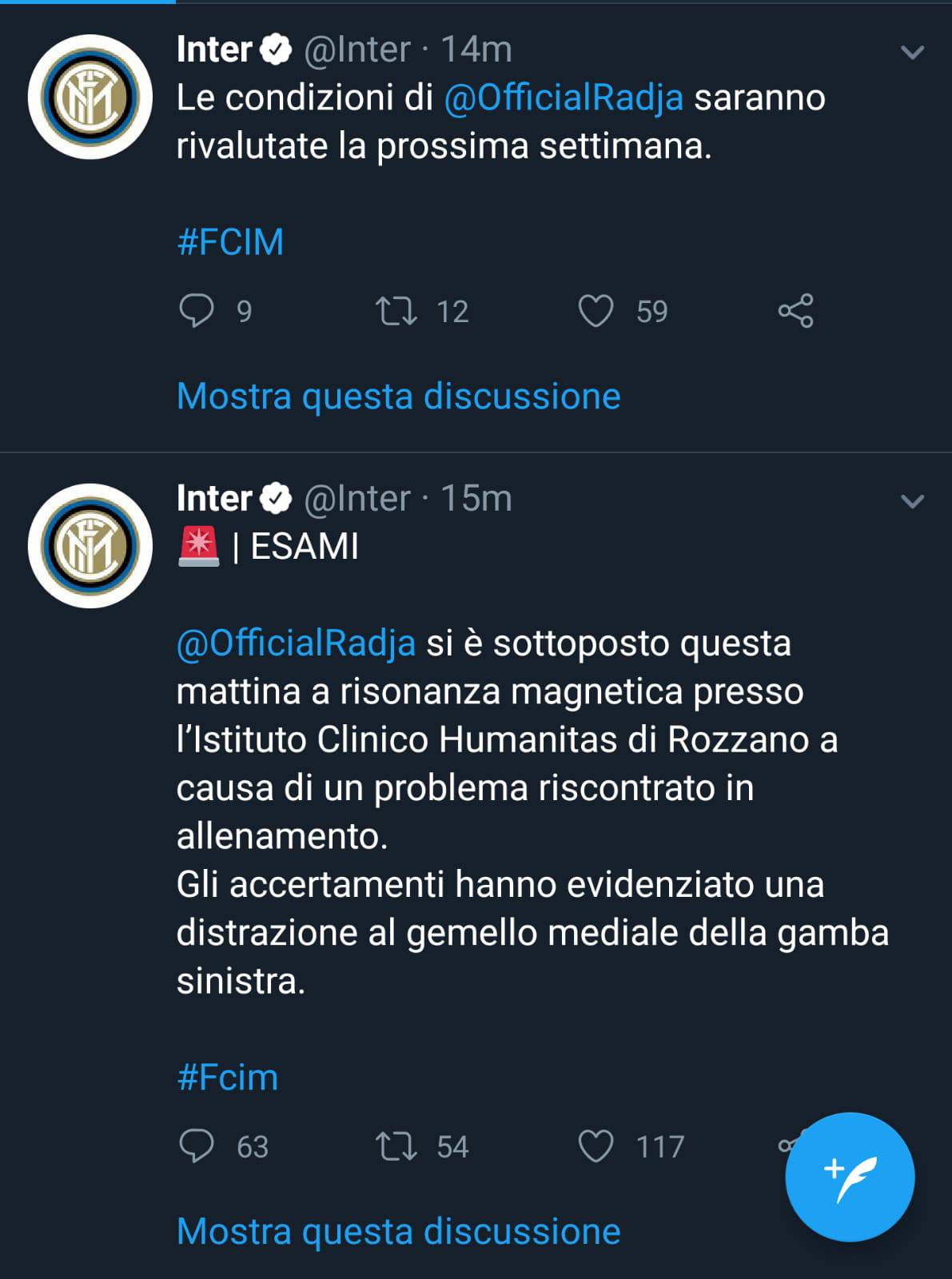This screenshot has width=952, height=1279.
Task: Retweet the 14m Inter tweet
Action: [x=396, y=311]
